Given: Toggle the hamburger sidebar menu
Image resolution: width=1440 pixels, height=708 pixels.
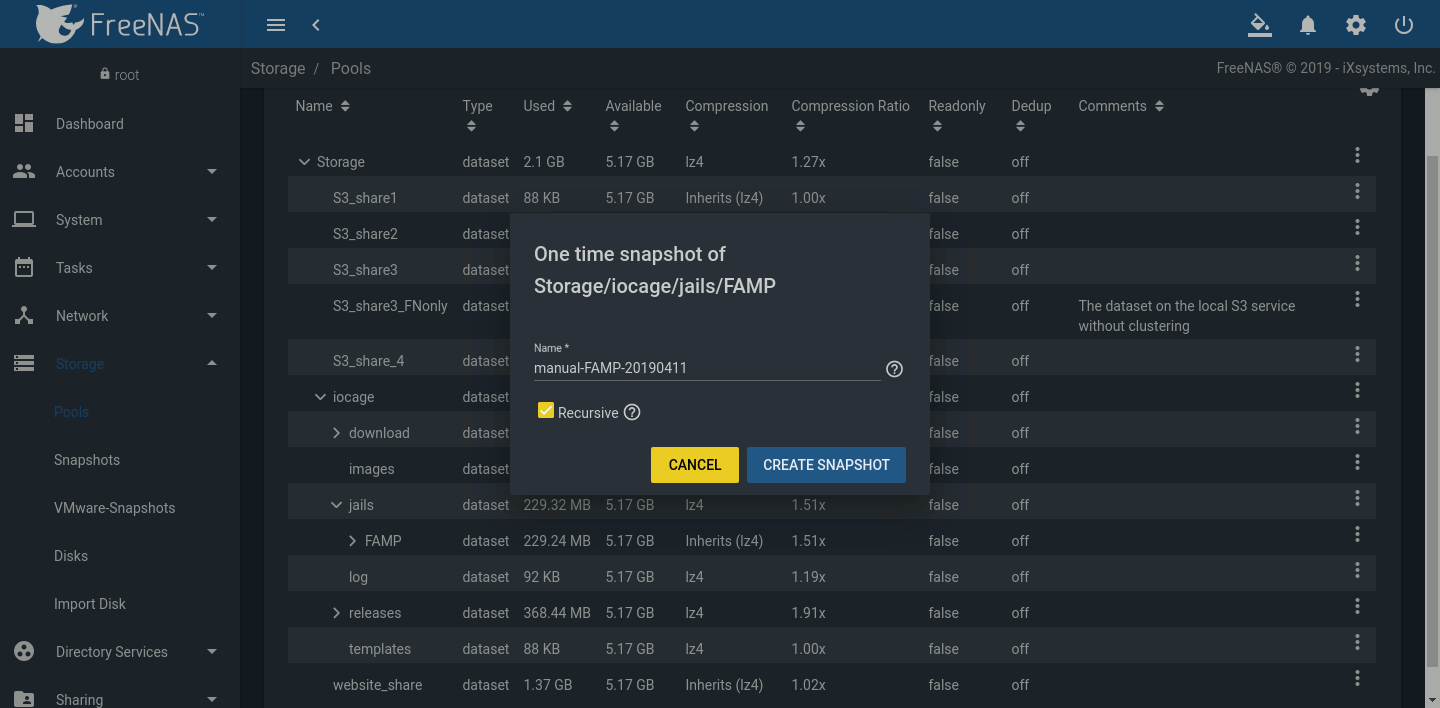Looking at the screenshot, I should point(276,25).
